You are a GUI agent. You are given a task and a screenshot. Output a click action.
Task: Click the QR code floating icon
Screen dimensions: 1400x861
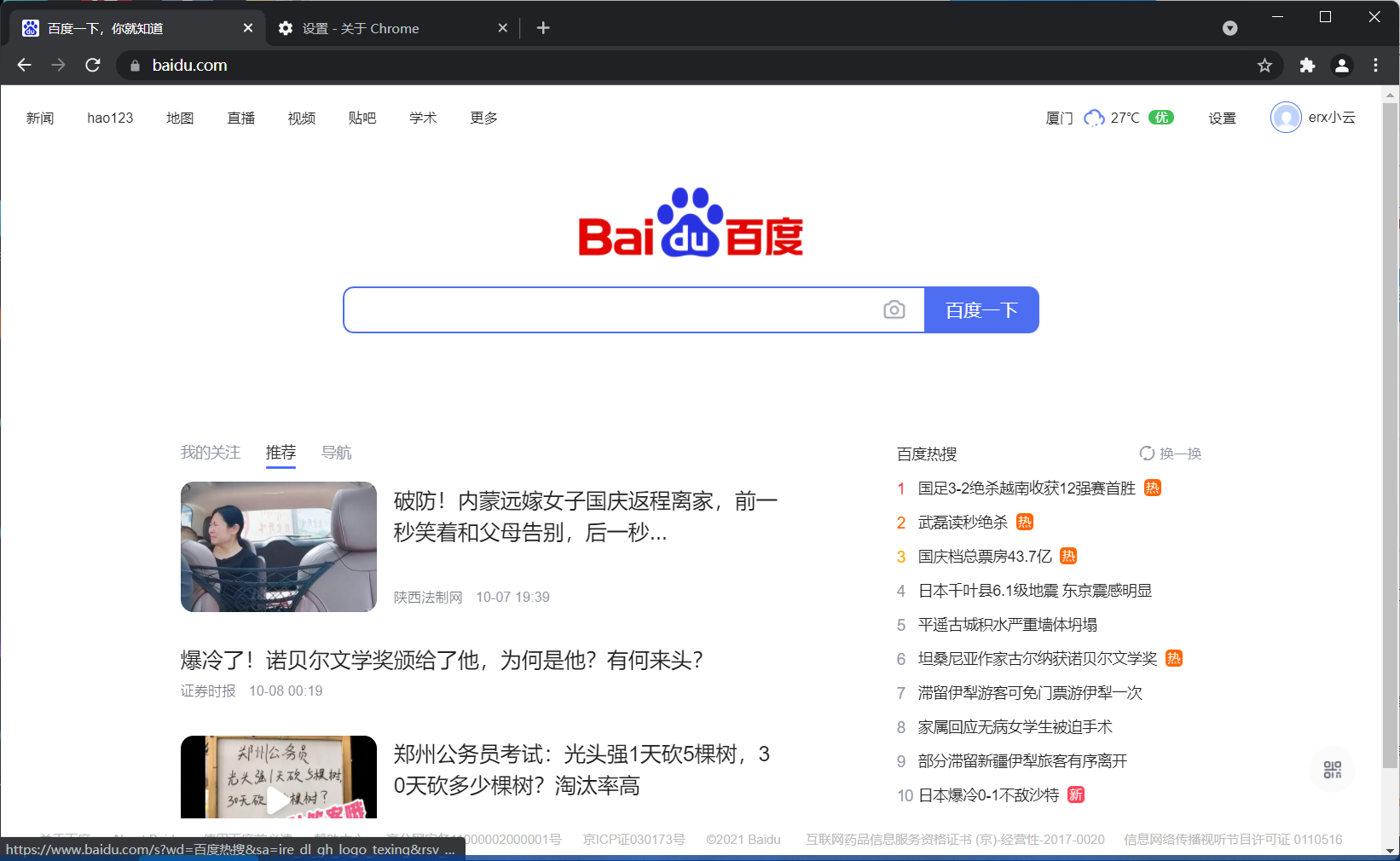coord(1333,770)
